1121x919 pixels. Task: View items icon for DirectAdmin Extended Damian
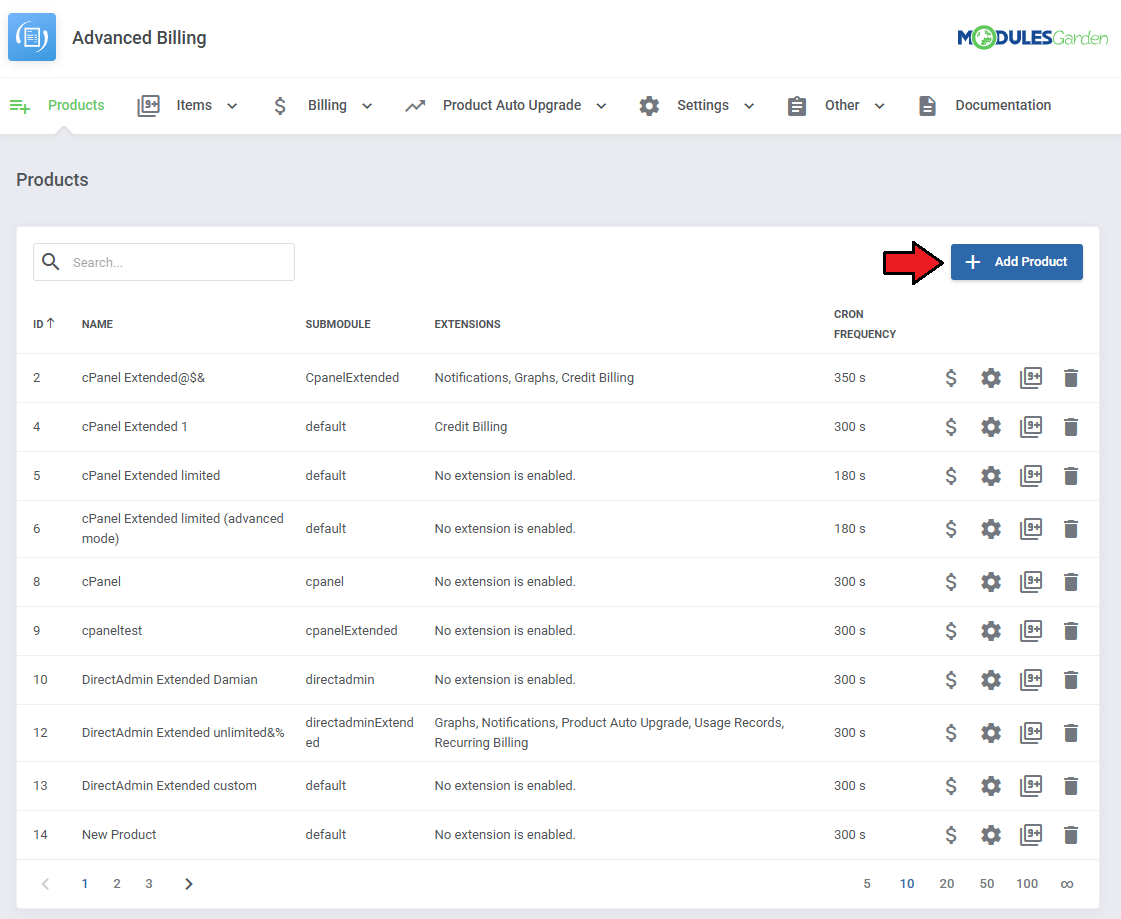point(1030,679)
